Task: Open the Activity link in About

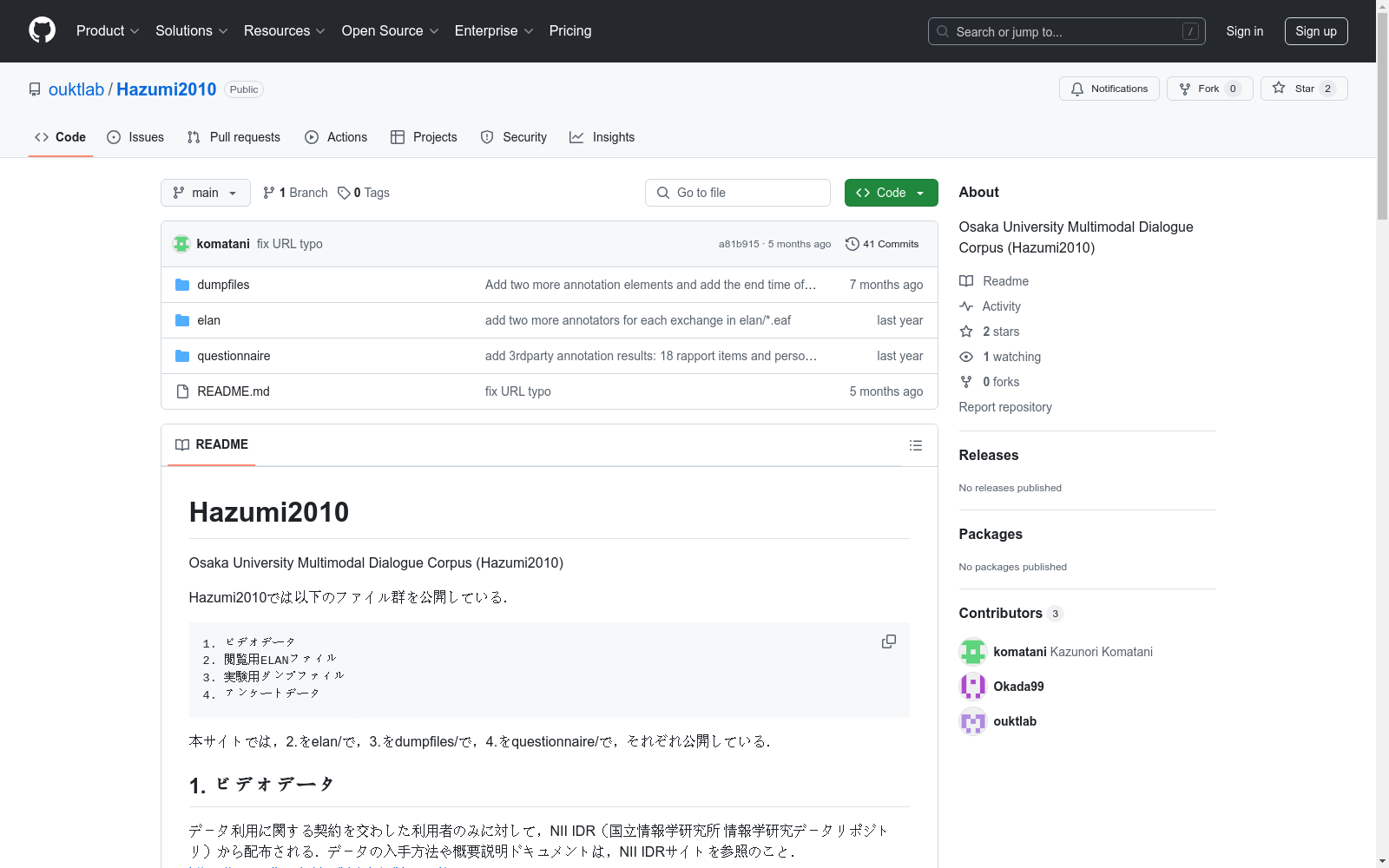Action: 991,306
